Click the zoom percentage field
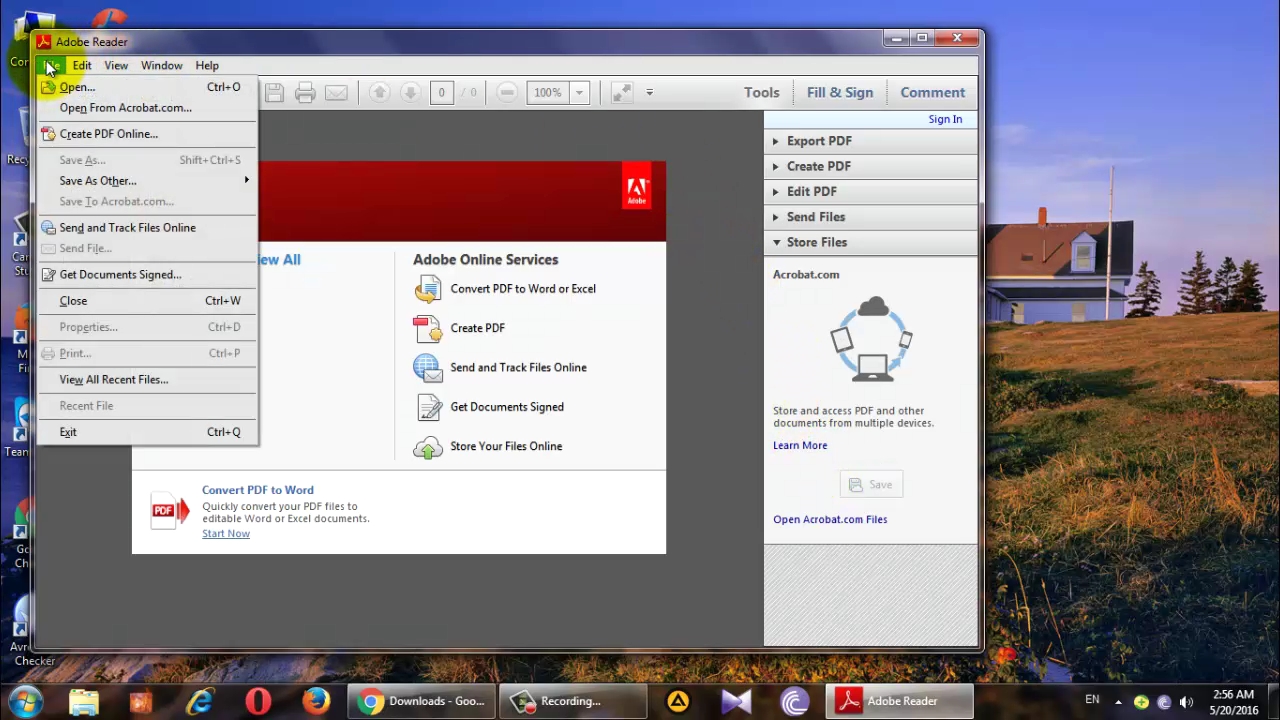 pyautogui.click(x=548, y=93)
